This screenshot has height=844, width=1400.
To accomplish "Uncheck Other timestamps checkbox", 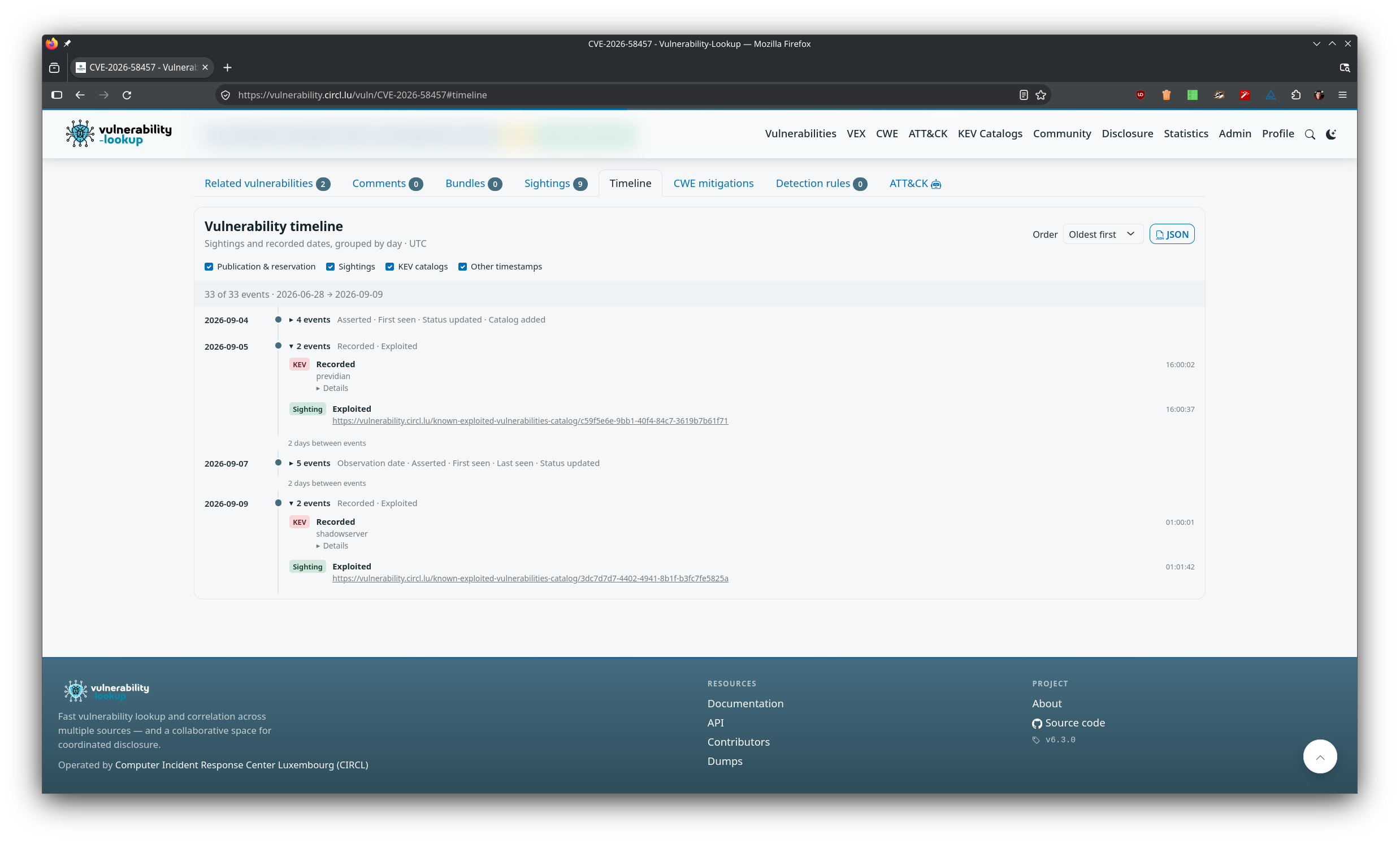I will pos(462,267).
